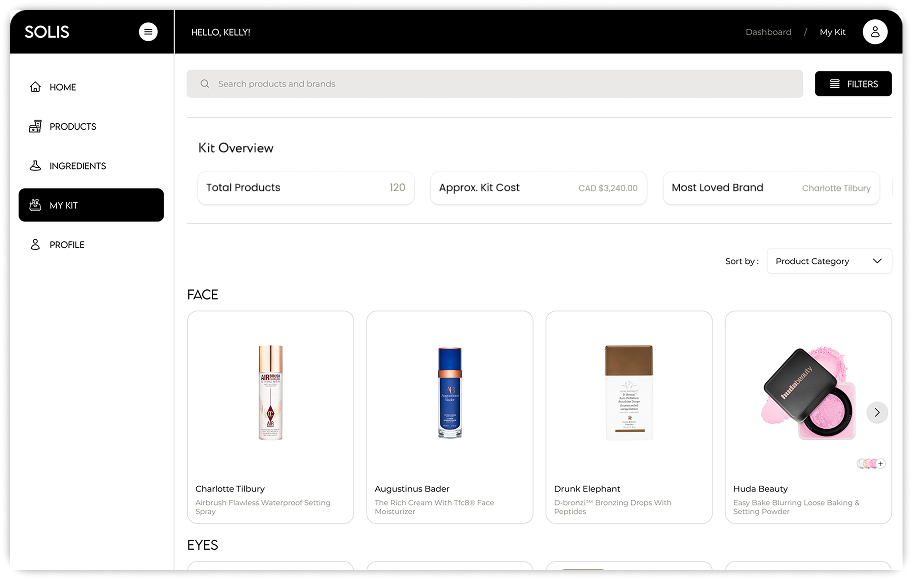Expand the sort dropdown chevron
This screenshot has width=913, height=580.
[x=877, y=261]
